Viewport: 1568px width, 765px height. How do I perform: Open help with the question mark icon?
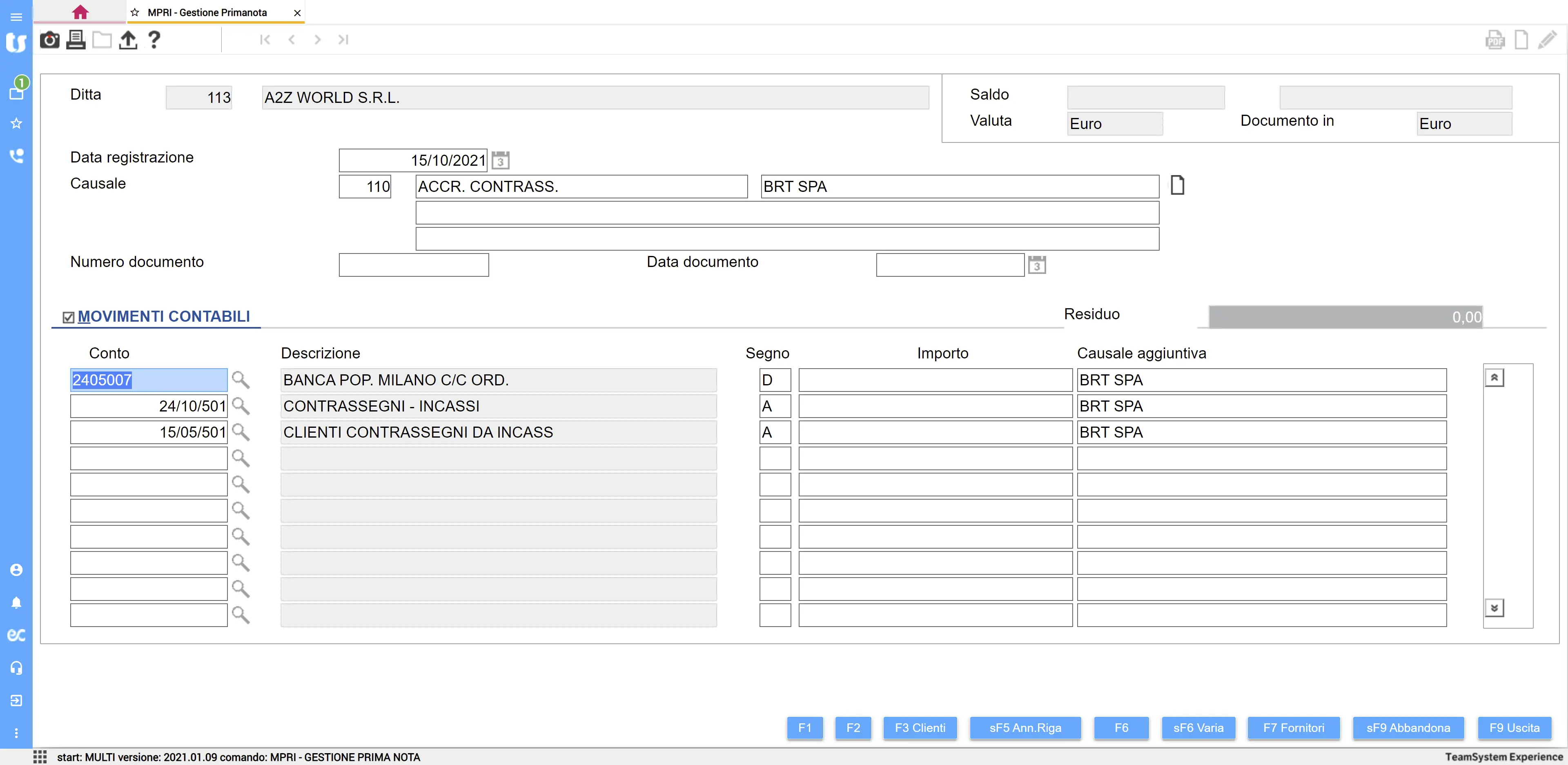coord(154,40)
